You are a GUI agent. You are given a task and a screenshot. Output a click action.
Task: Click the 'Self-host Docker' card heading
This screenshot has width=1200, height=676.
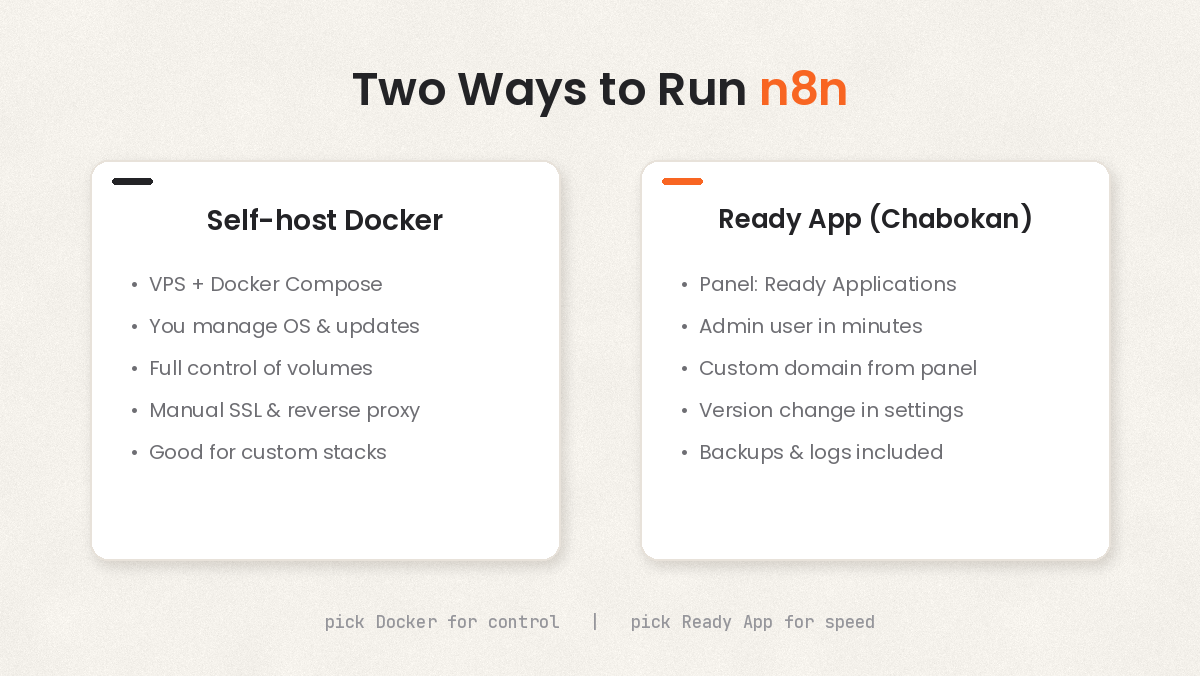pyautogui.click(x=325, y=220)
